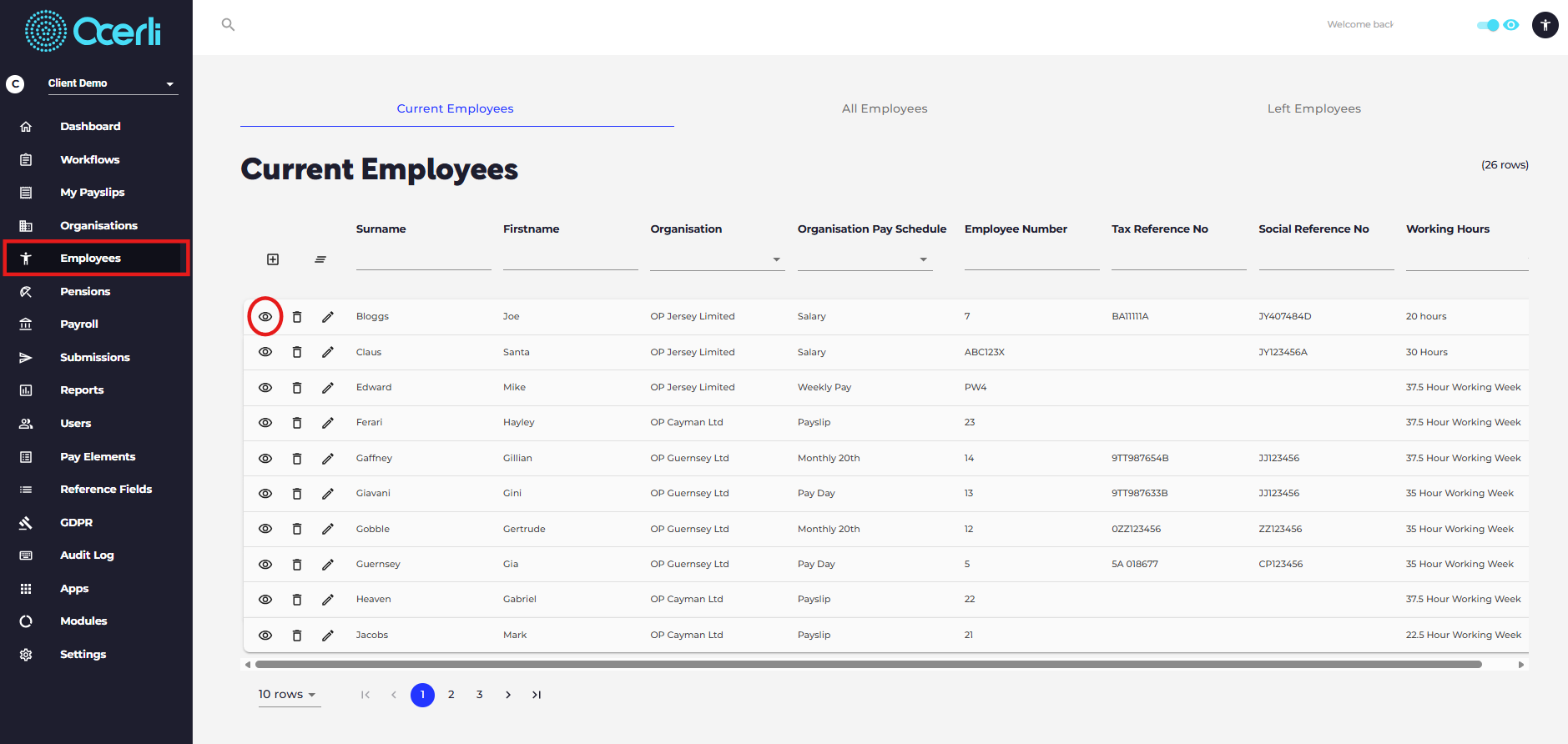Edit the Guernsey employee record
This screenshot has height=744, width=1568.
328,565
